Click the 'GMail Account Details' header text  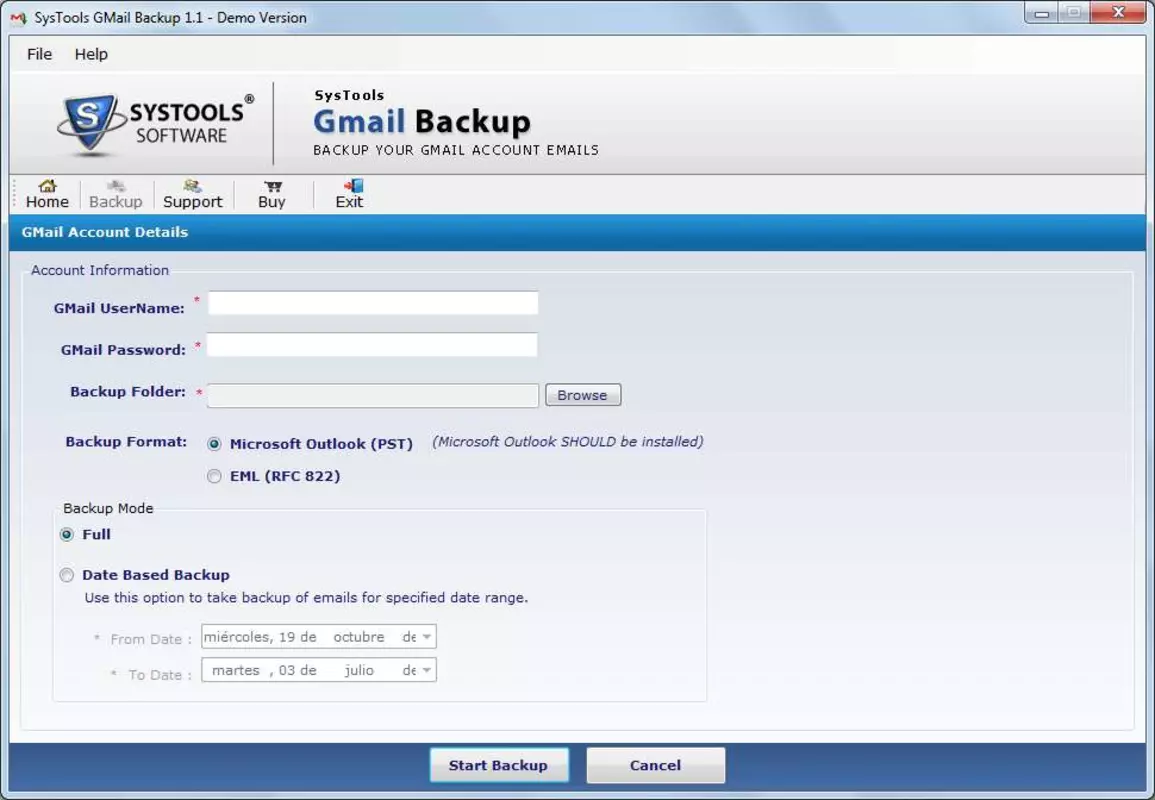[105, 232]
